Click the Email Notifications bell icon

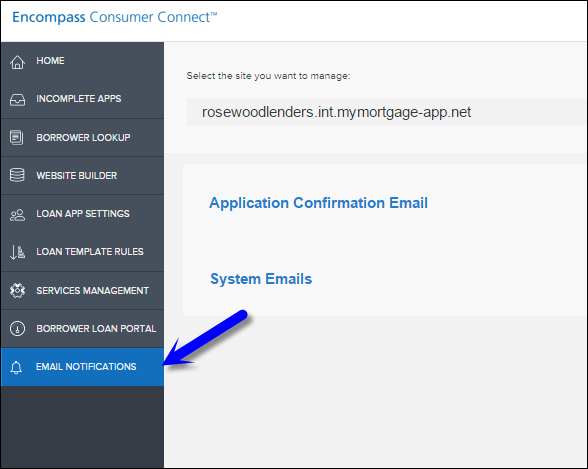click(16, 367)
